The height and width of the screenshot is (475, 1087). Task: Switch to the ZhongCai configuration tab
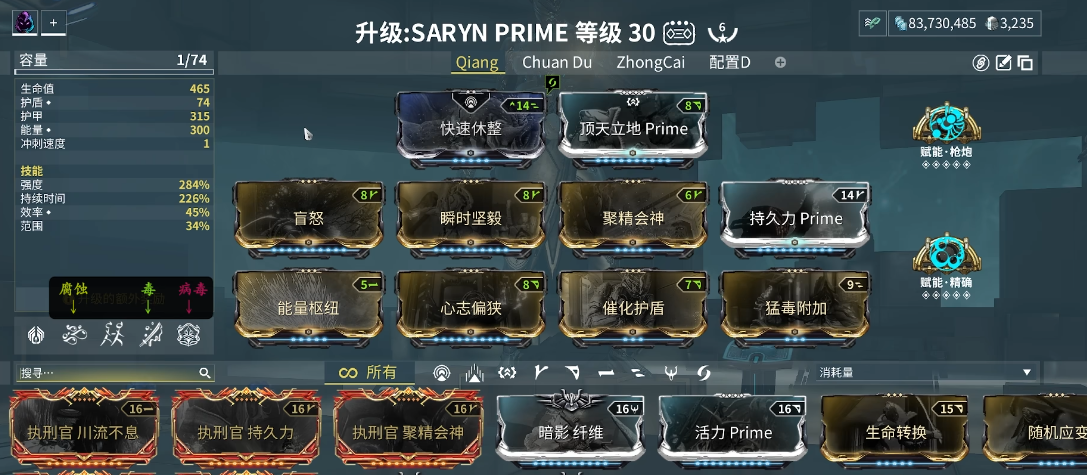click(x=650, y=62)
